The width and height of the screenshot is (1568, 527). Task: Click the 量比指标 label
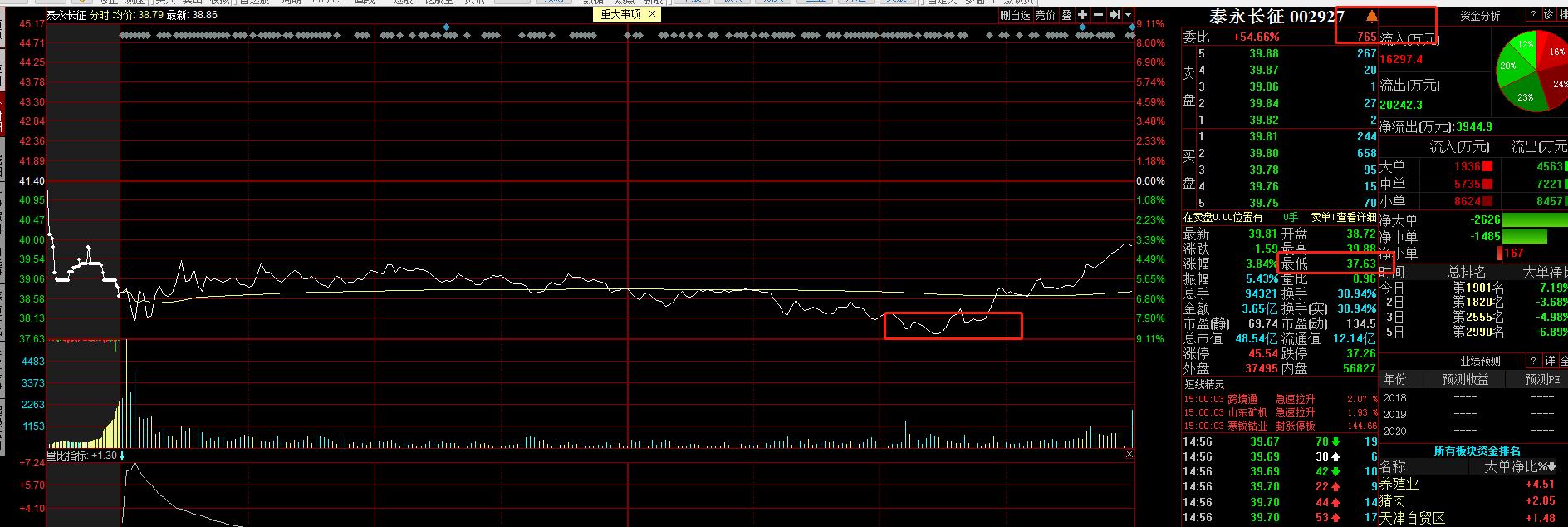[66, 456]
